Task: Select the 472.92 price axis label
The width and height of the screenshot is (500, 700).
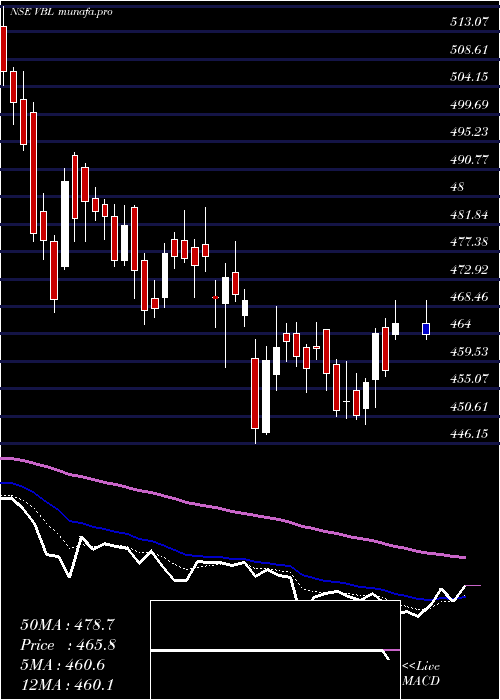Action: (x=468, y=270)
